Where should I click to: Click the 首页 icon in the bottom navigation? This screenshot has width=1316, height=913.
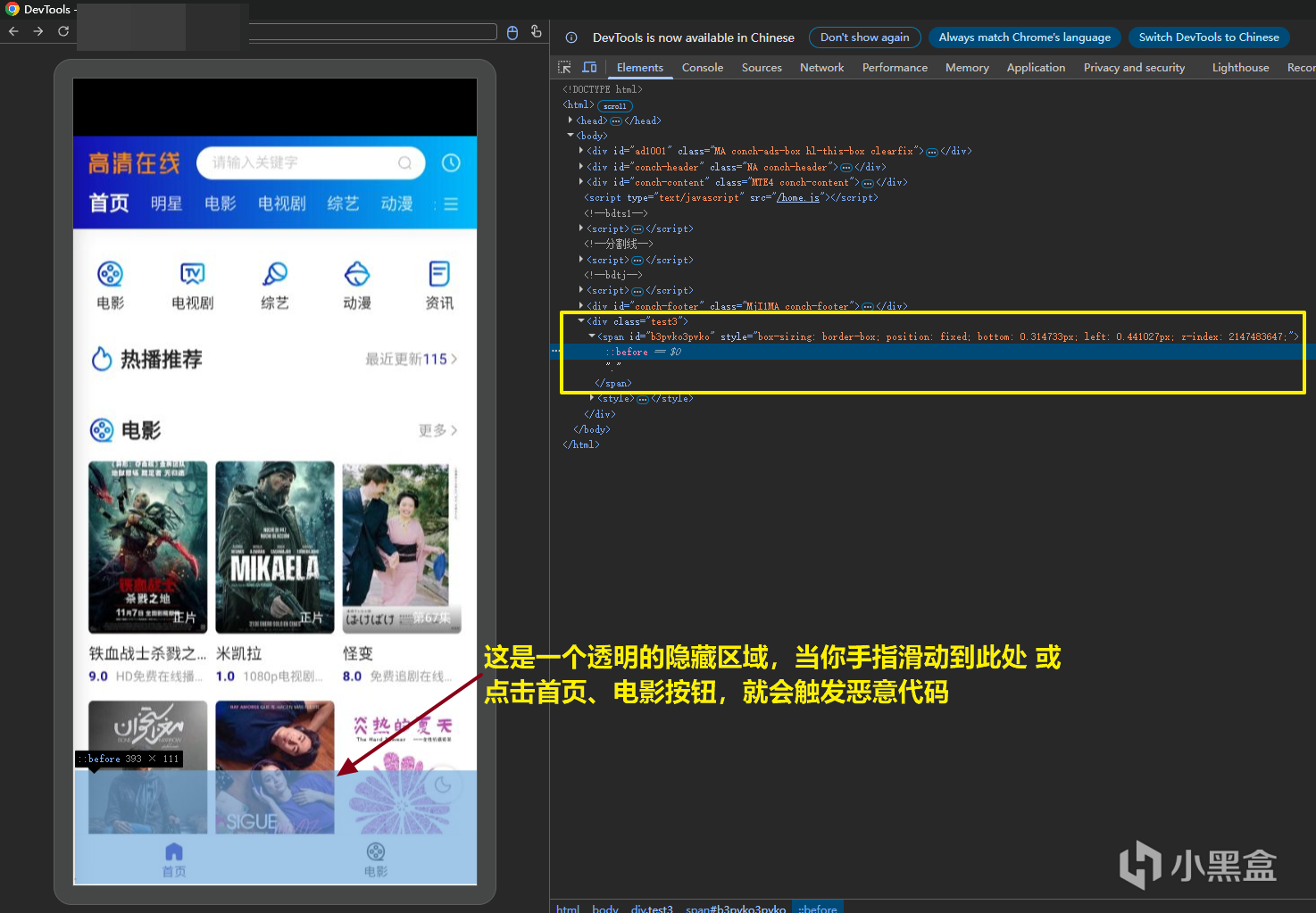pyautogui.click(x=173, y=859)
